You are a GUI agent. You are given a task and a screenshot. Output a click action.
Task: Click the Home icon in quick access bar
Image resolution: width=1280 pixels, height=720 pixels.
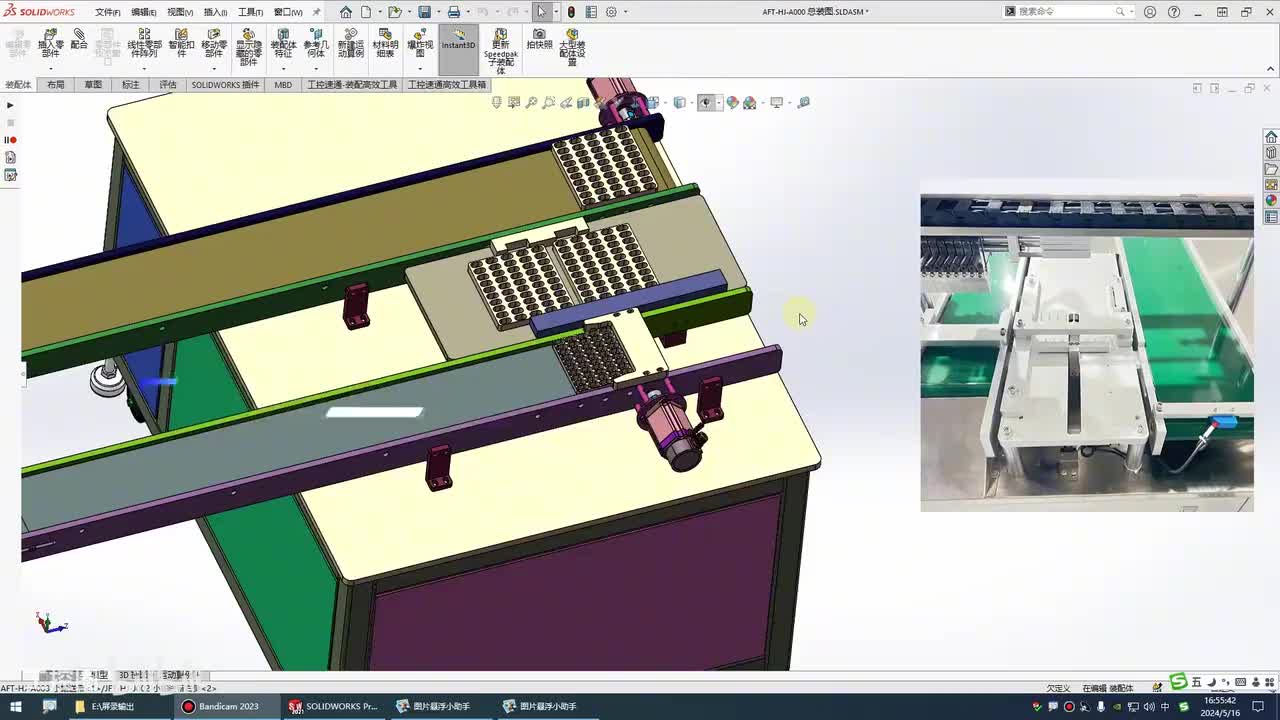[346, 12]
